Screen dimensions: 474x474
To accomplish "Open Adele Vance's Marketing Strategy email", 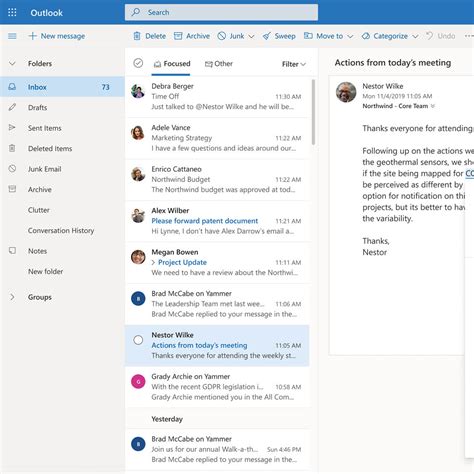I will click(217, 138).
